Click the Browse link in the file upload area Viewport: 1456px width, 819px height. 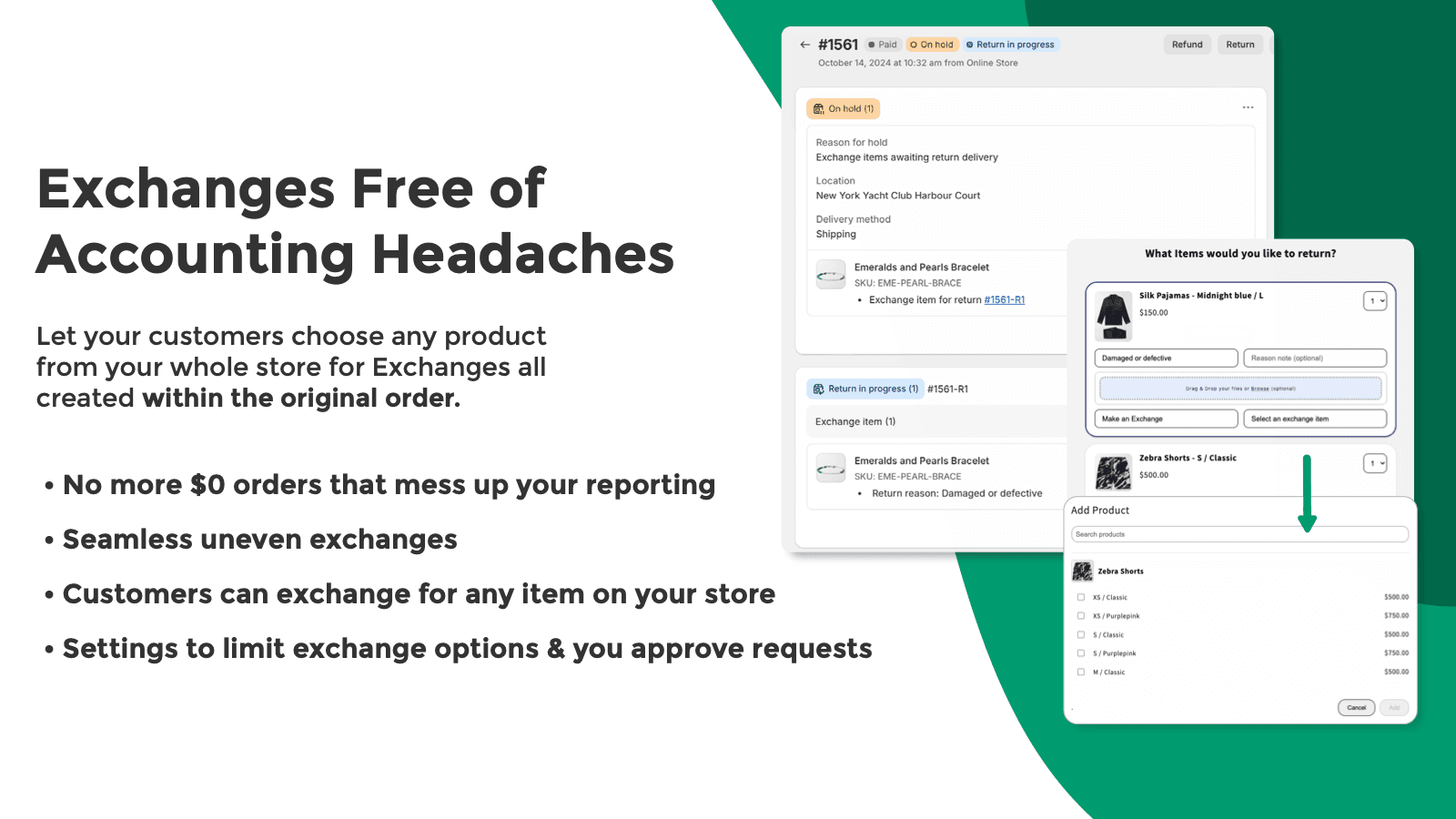pos(1259,388)
